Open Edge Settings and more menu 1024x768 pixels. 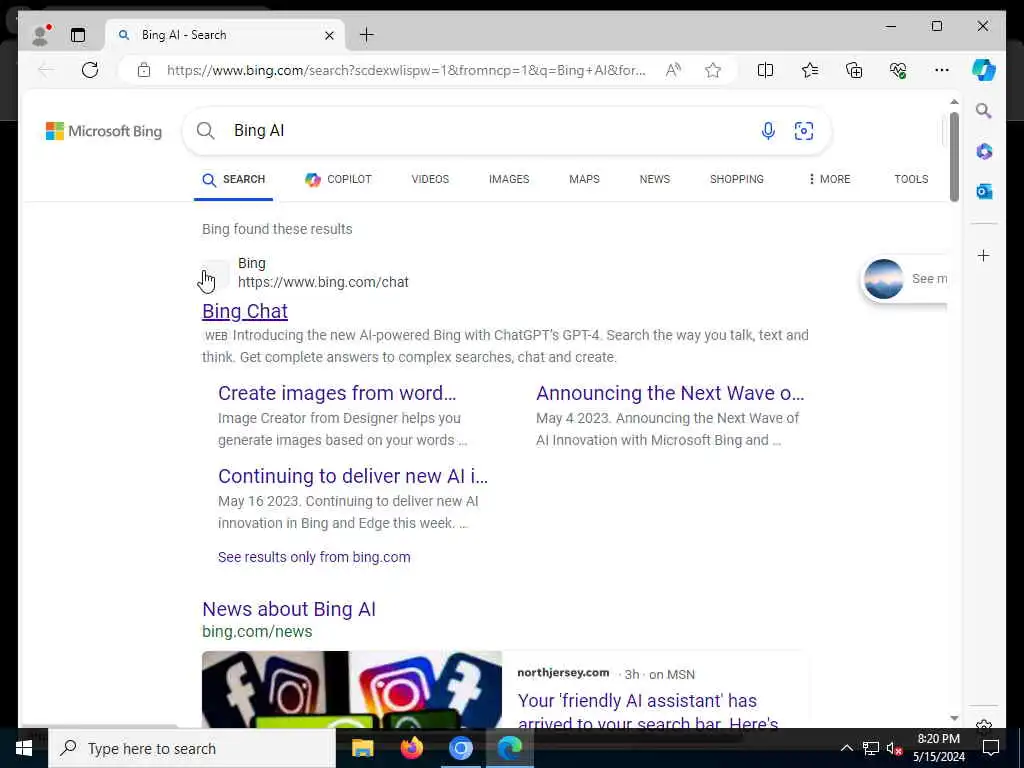942,70
